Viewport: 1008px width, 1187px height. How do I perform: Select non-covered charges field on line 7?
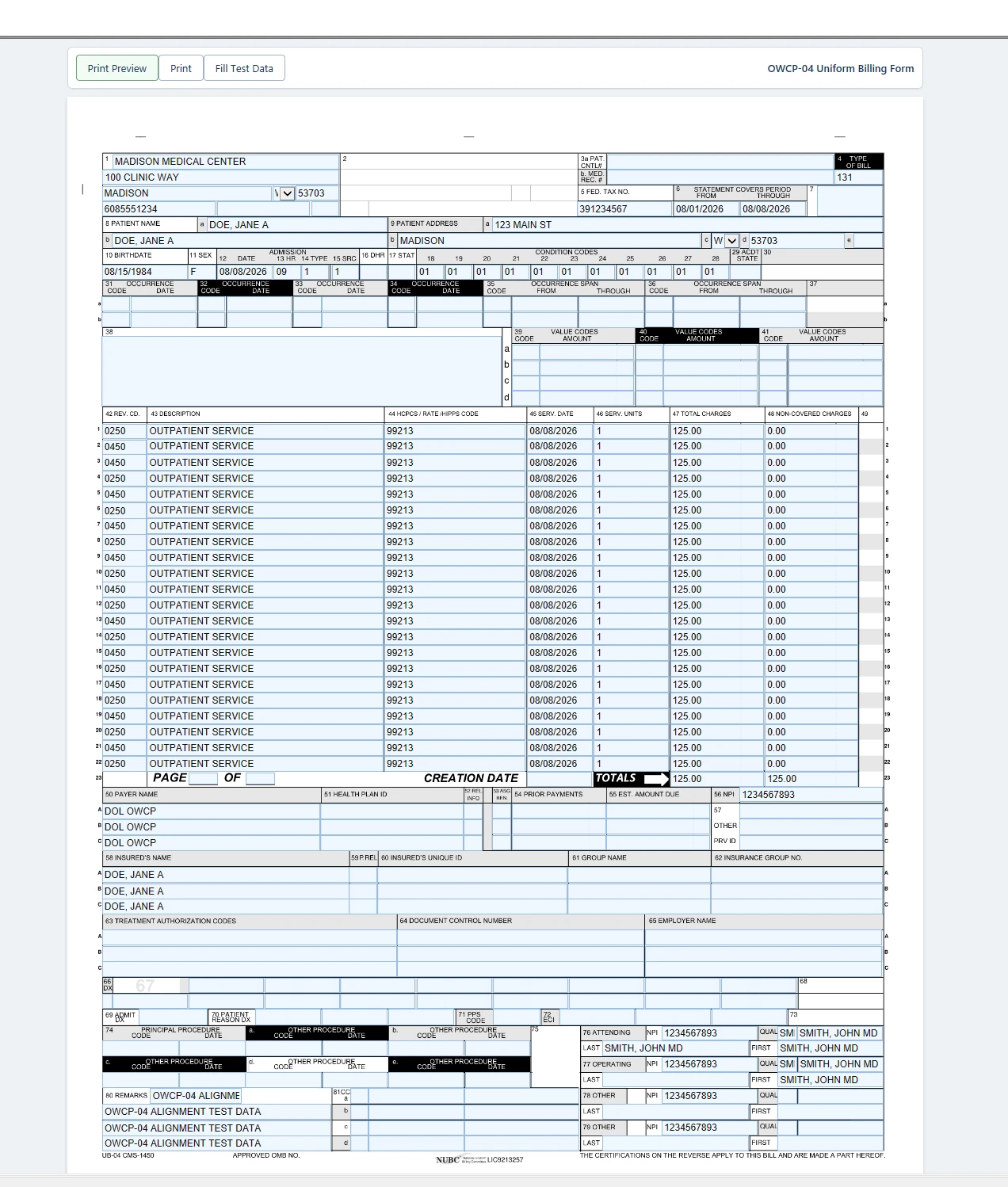811,526
